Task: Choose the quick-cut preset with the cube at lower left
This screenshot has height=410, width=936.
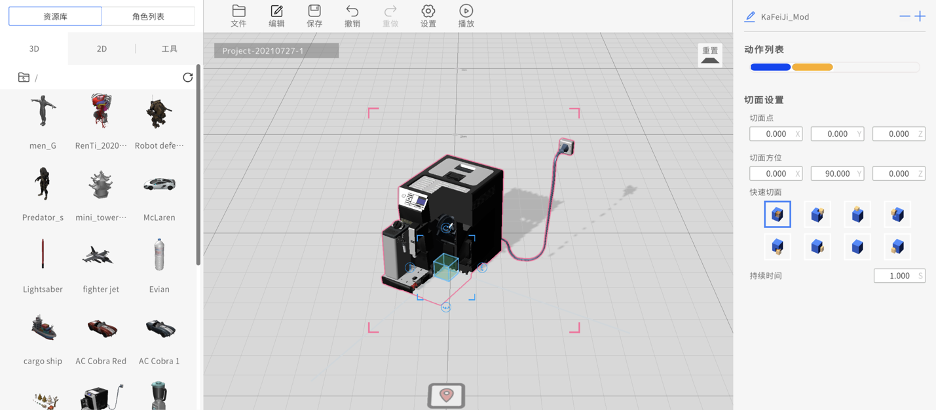Action: [897, 246]
